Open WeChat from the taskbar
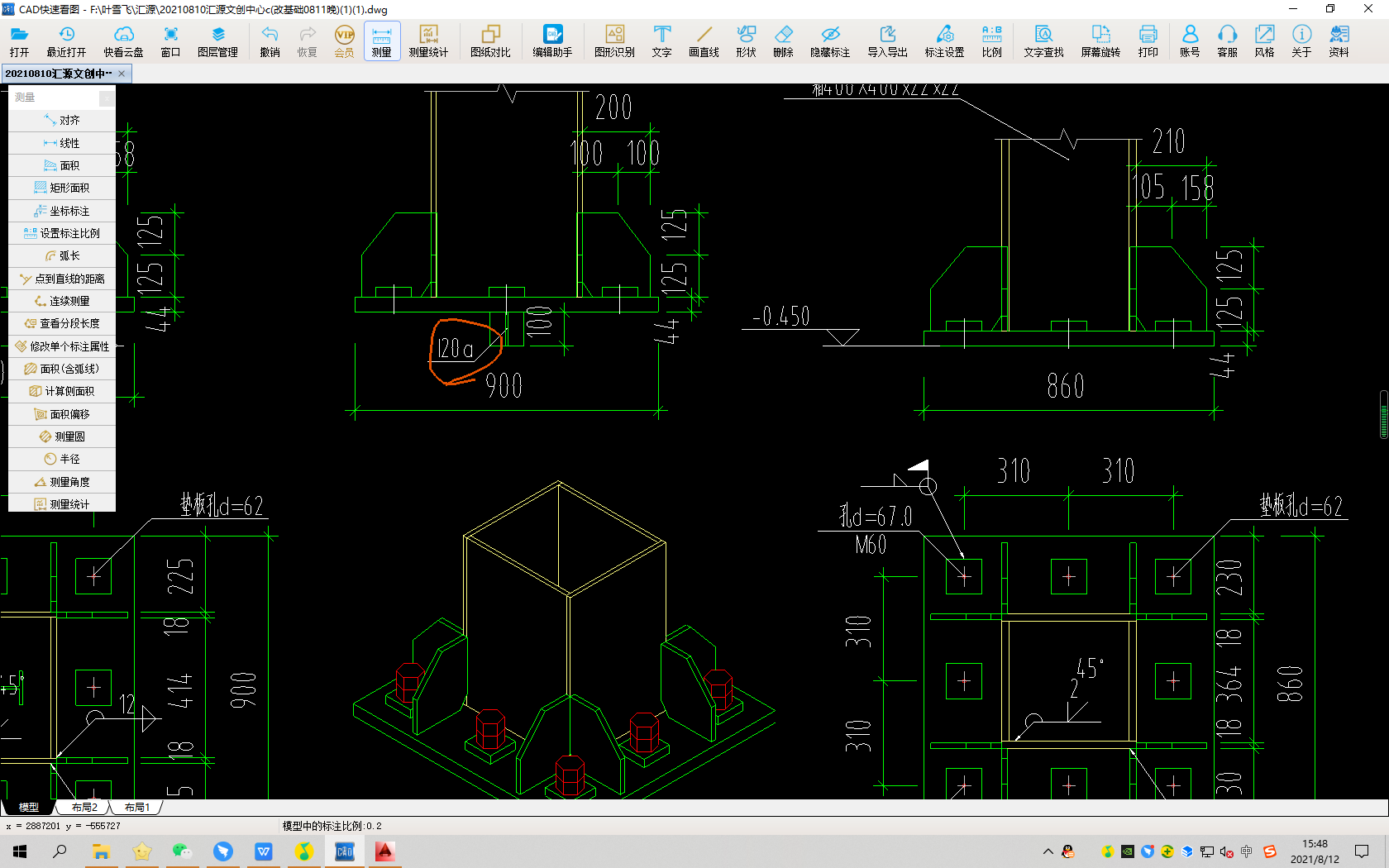 (x=182, y=851)
